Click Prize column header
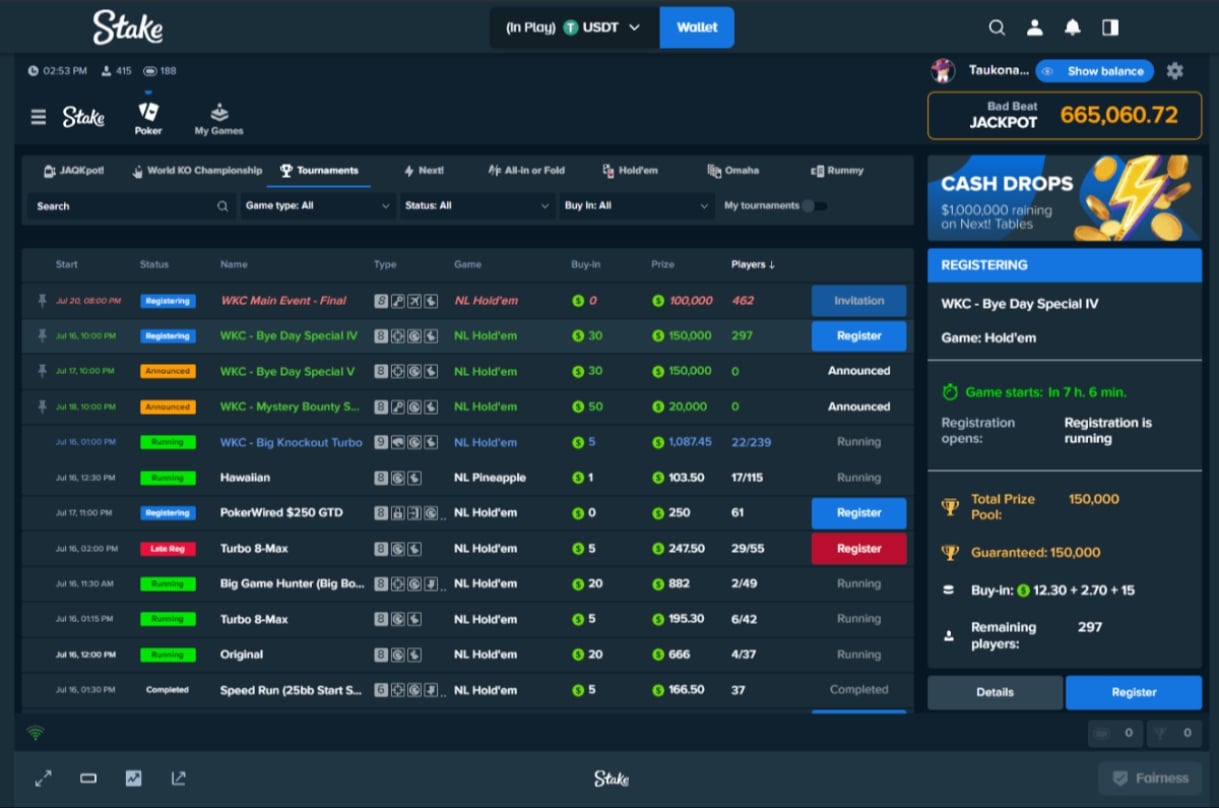Viewport: 1219px width, 808px height. click(x=662, y=265)
